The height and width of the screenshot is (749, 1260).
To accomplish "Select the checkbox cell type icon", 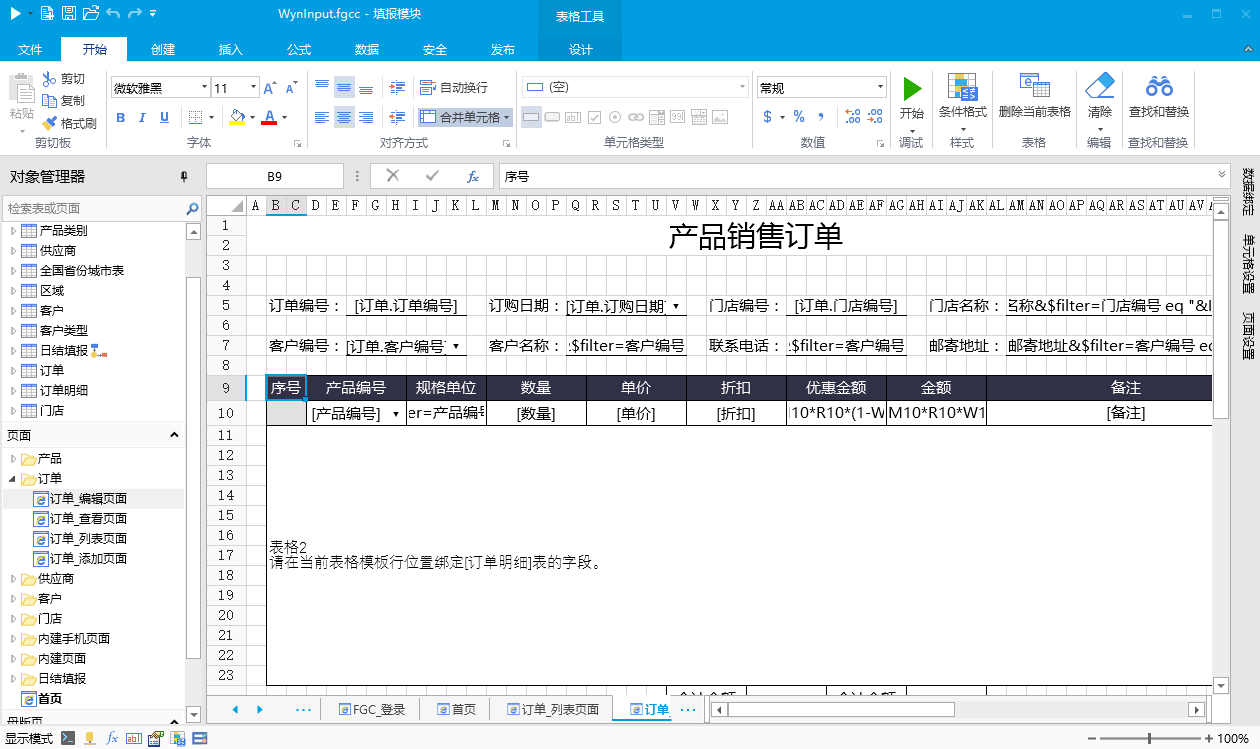I will click(595, 117).
